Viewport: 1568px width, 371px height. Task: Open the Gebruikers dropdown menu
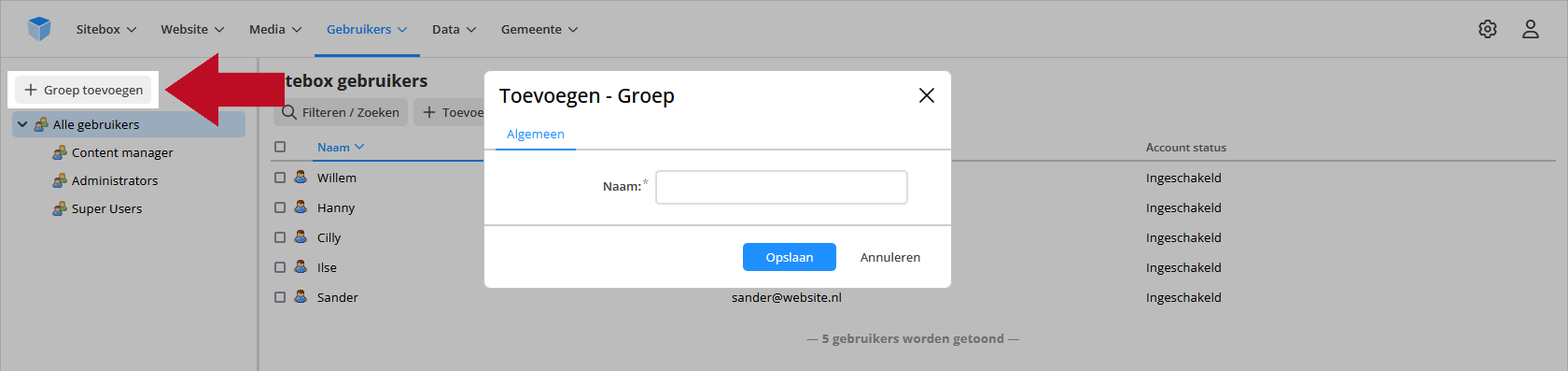tap(367, 29)
